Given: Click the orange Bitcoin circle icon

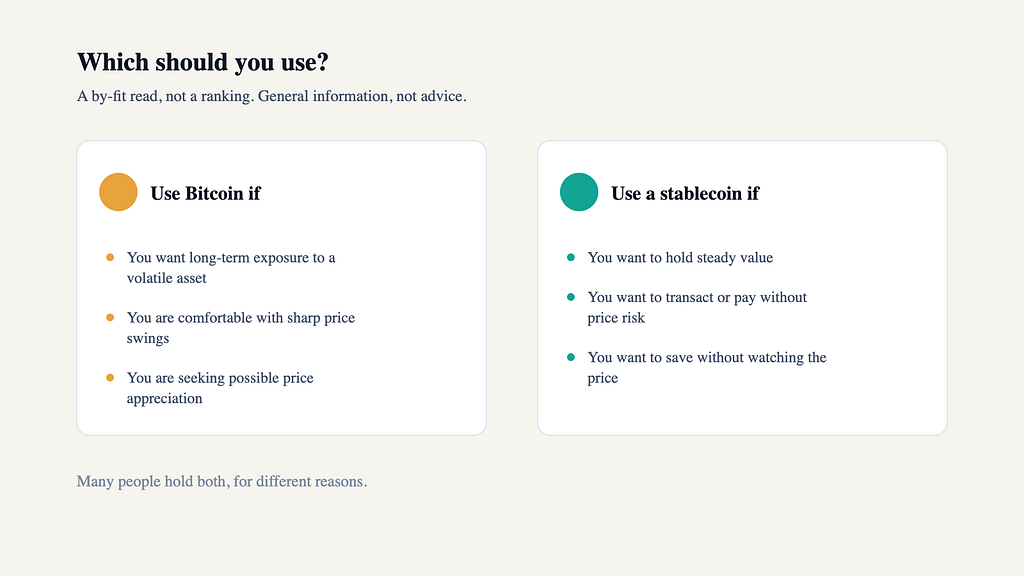Looking at the screenshot, I should 118,192.
